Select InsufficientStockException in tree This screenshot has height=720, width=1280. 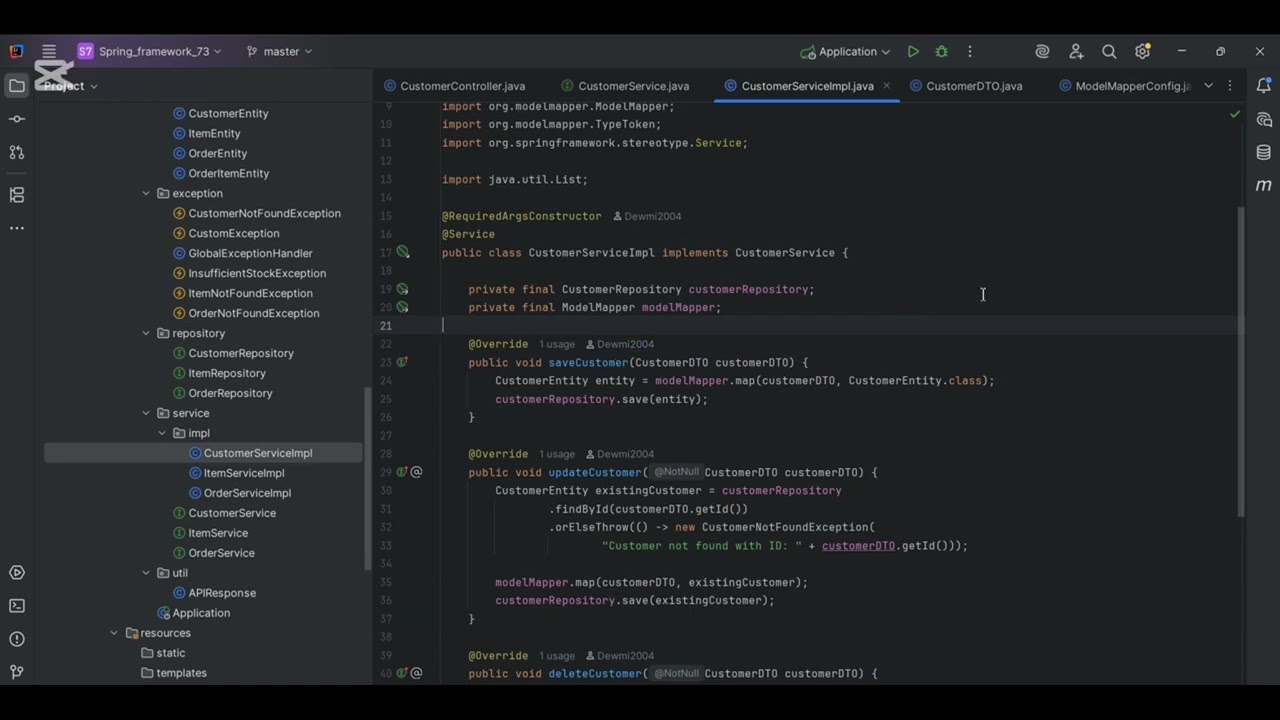pos(257,273)
